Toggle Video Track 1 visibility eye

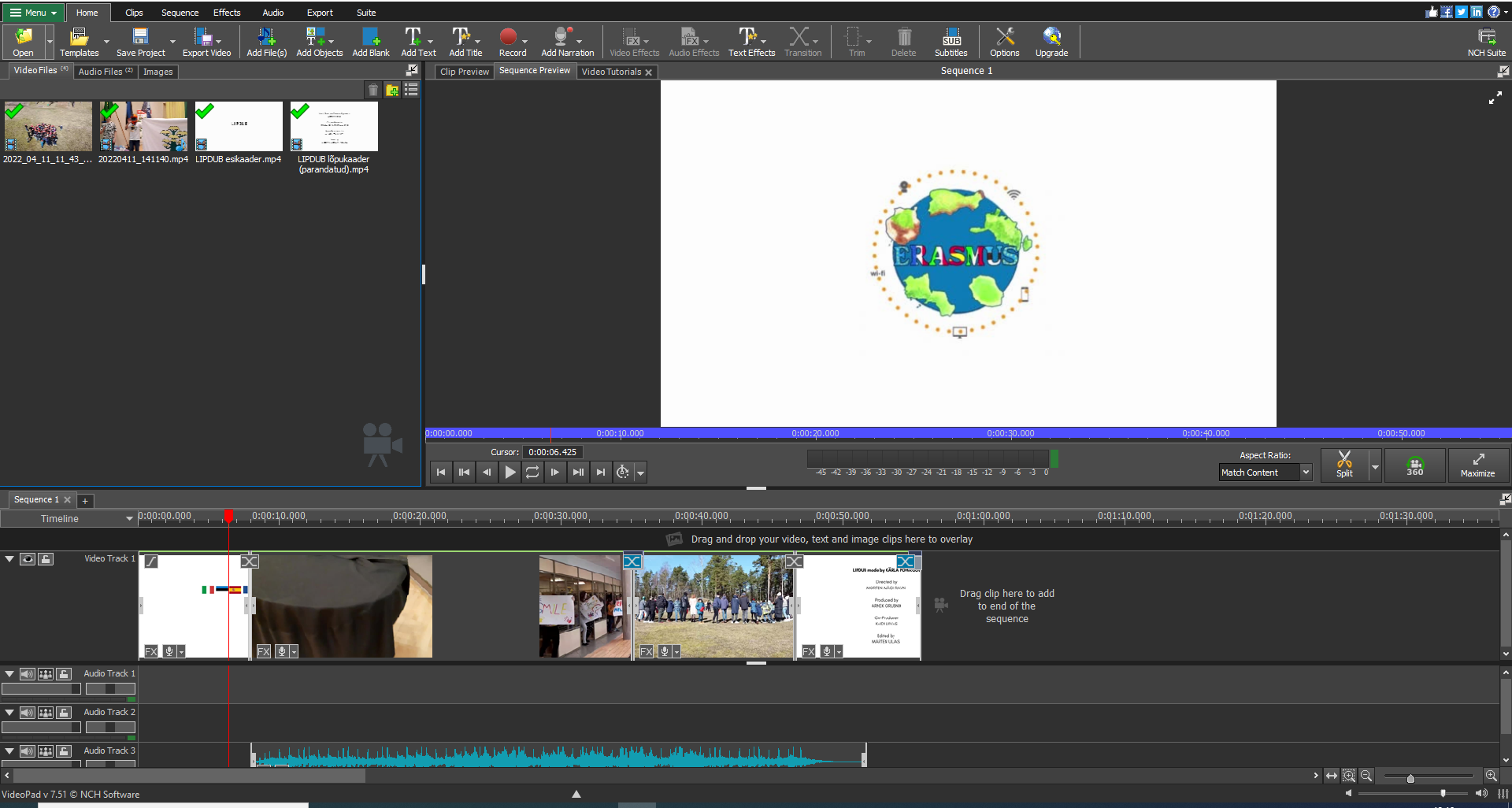pyautogui.click(x=28, y=559)
